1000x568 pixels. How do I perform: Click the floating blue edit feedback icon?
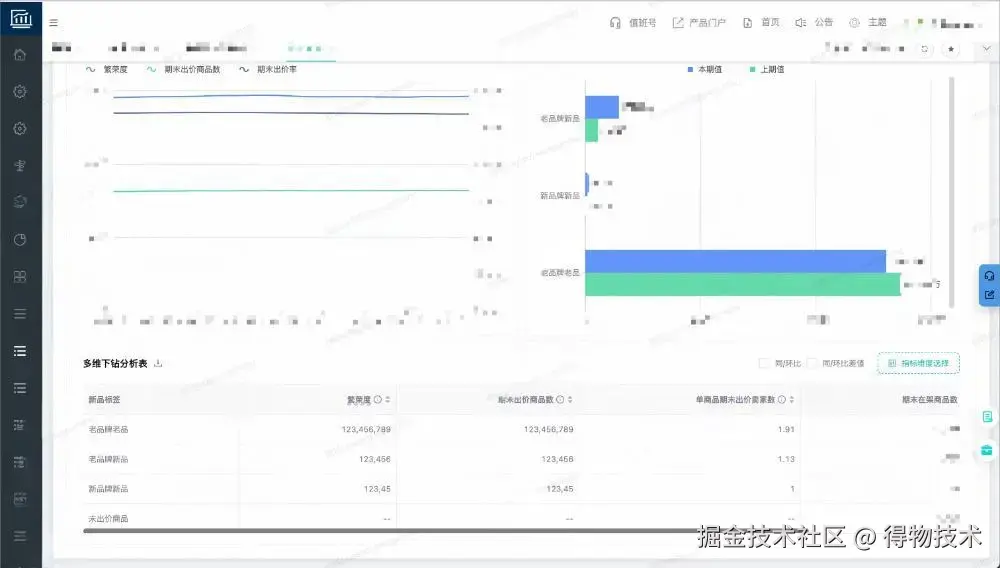coord(989,295)
